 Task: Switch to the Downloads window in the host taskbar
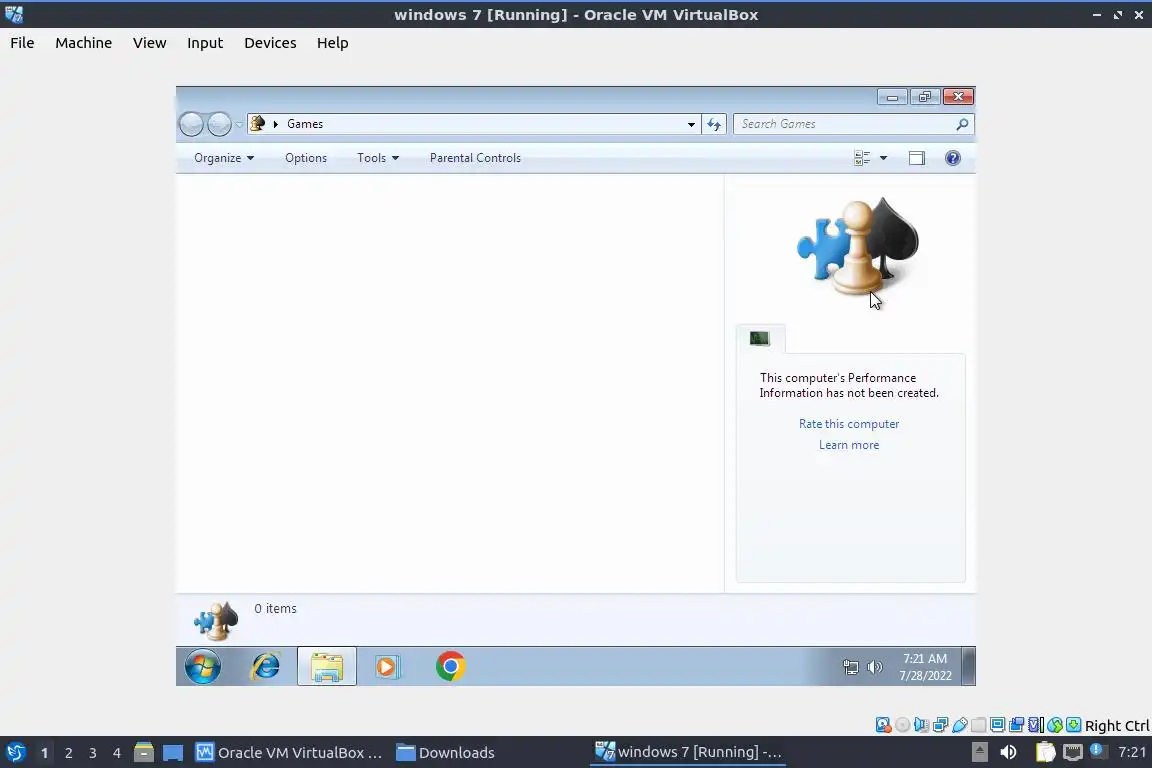445,753
